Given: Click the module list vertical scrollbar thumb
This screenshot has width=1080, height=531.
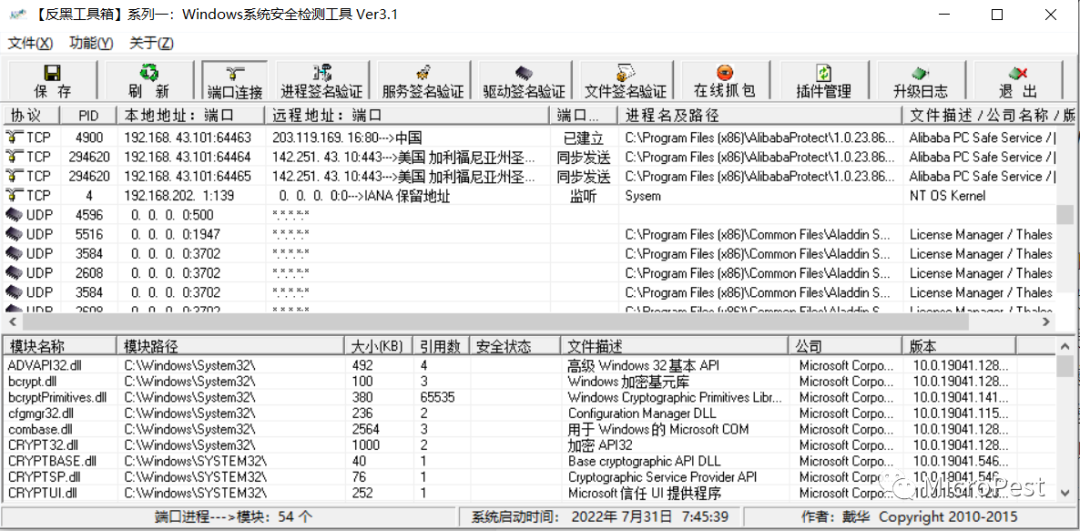Looking at the screenshot, I should pos(1065,367).
